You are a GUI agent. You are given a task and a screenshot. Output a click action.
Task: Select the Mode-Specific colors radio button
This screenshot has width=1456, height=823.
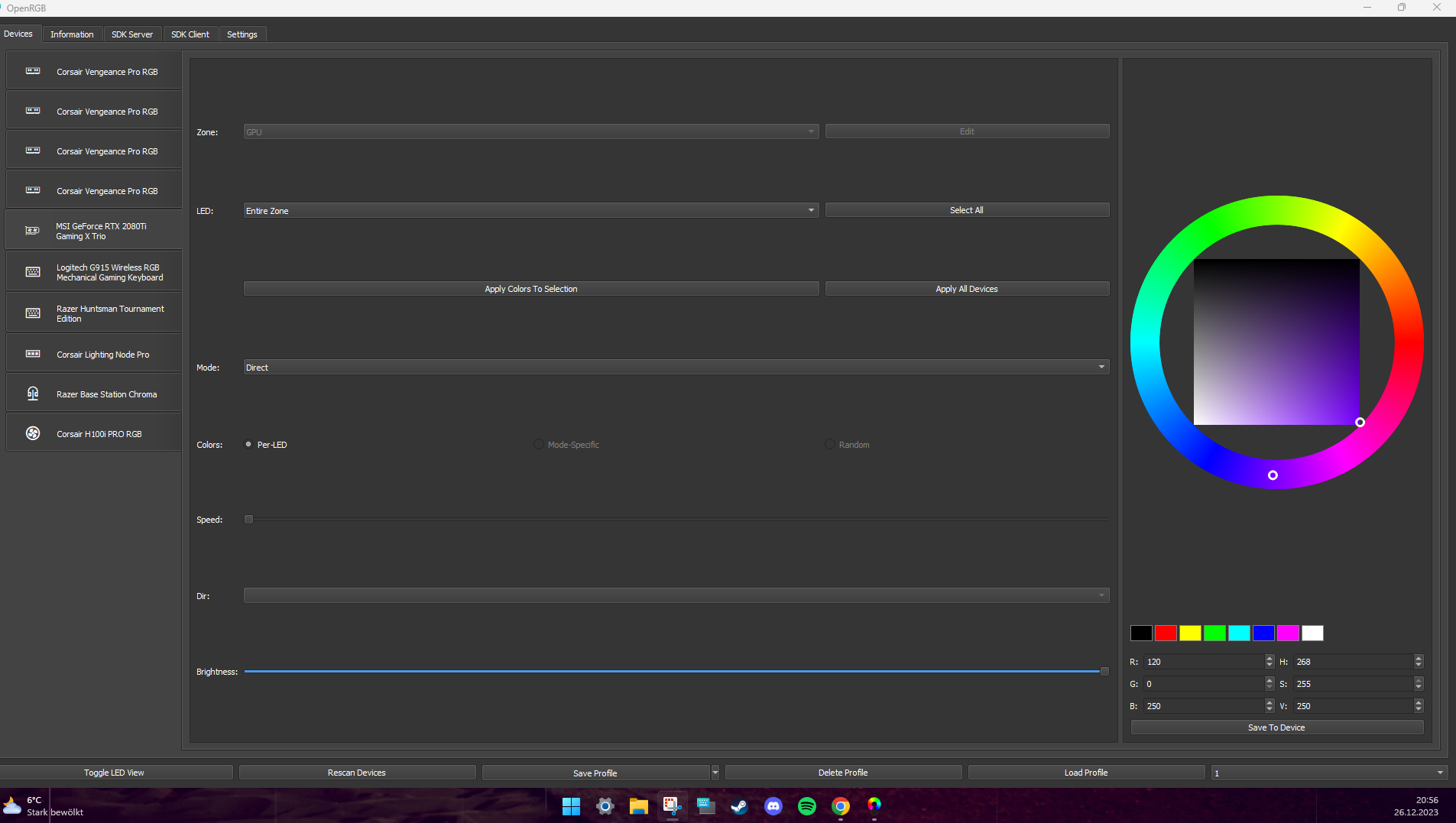tap(539, 444)
